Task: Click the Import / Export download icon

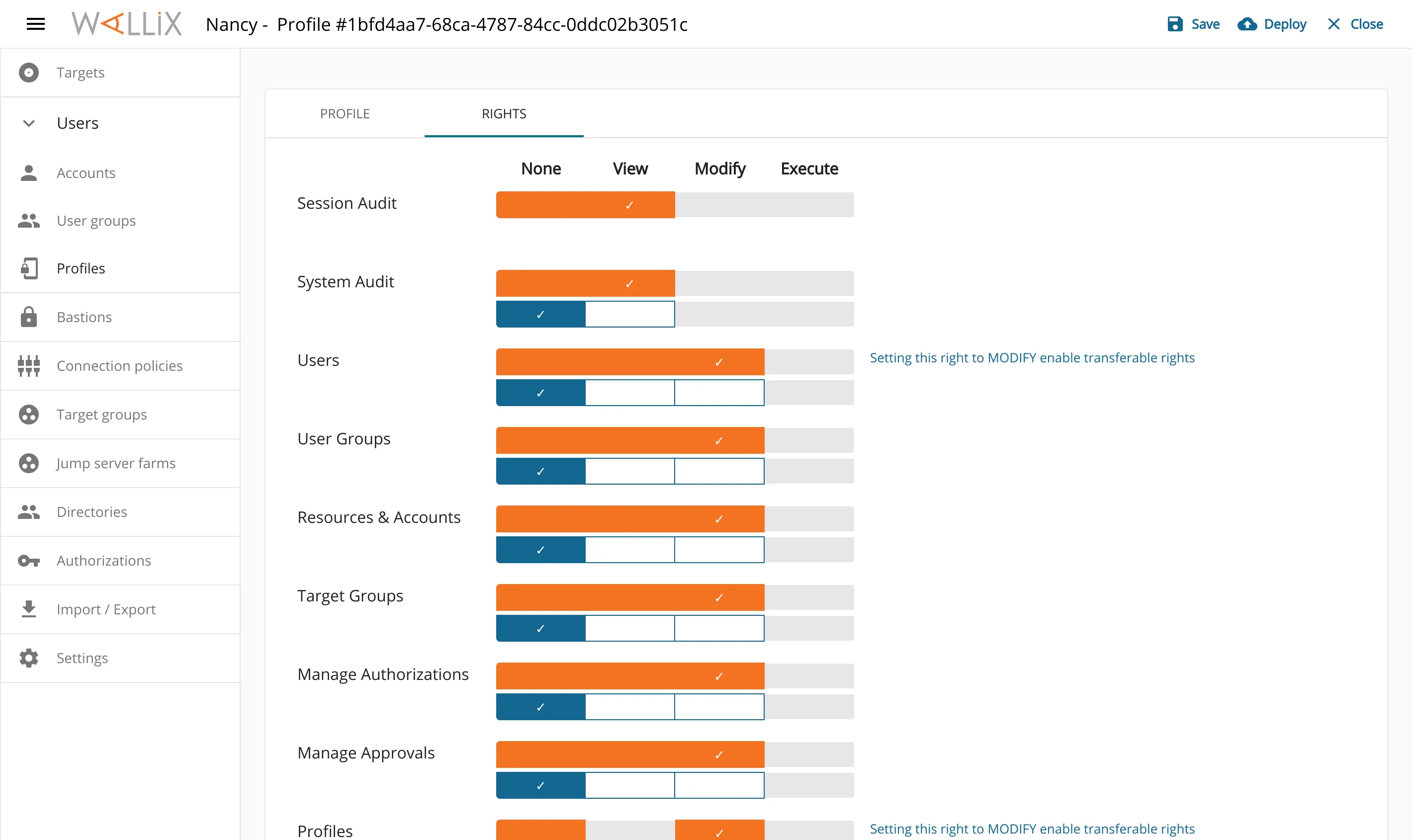Action: 29,609
